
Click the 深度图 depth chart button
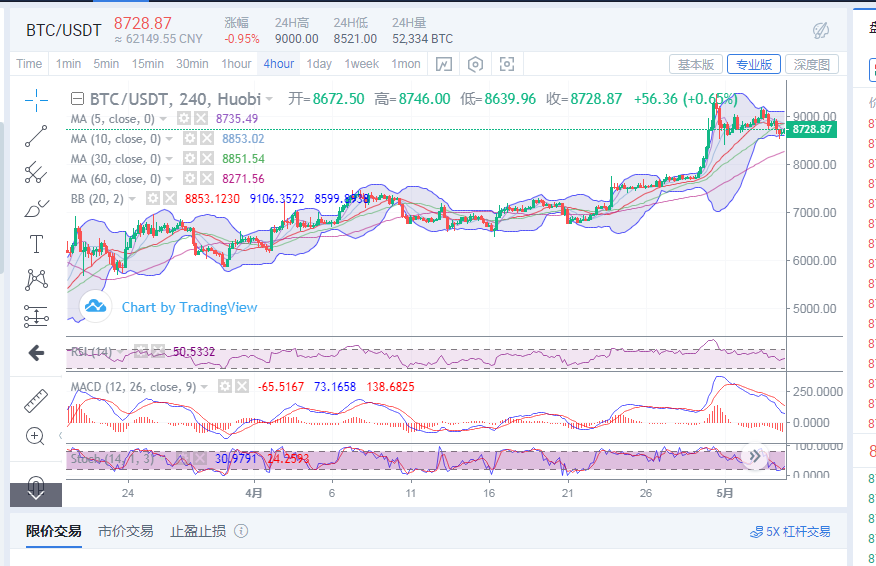tap(812, 65)
